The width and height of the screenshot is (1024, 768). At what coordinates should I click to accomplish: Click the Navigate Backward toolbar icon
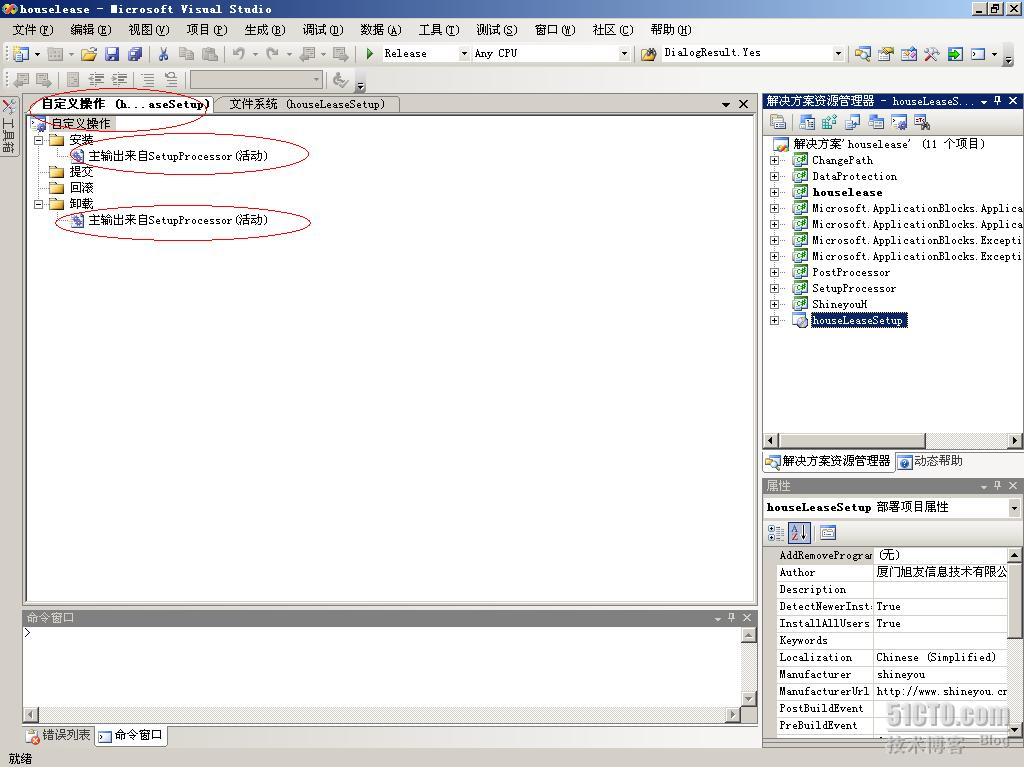306,54
